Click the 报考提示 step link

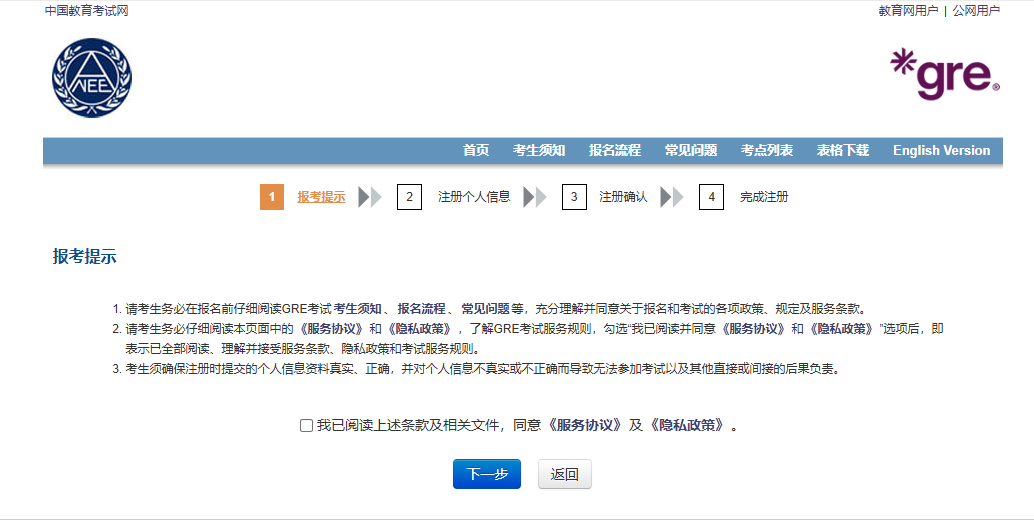click(x=321, y=197)
